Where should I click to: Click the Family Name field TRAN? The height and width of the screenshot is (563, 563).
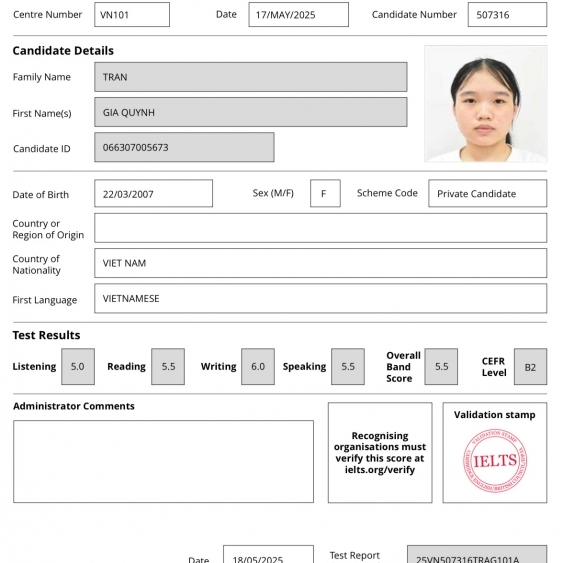251,77
